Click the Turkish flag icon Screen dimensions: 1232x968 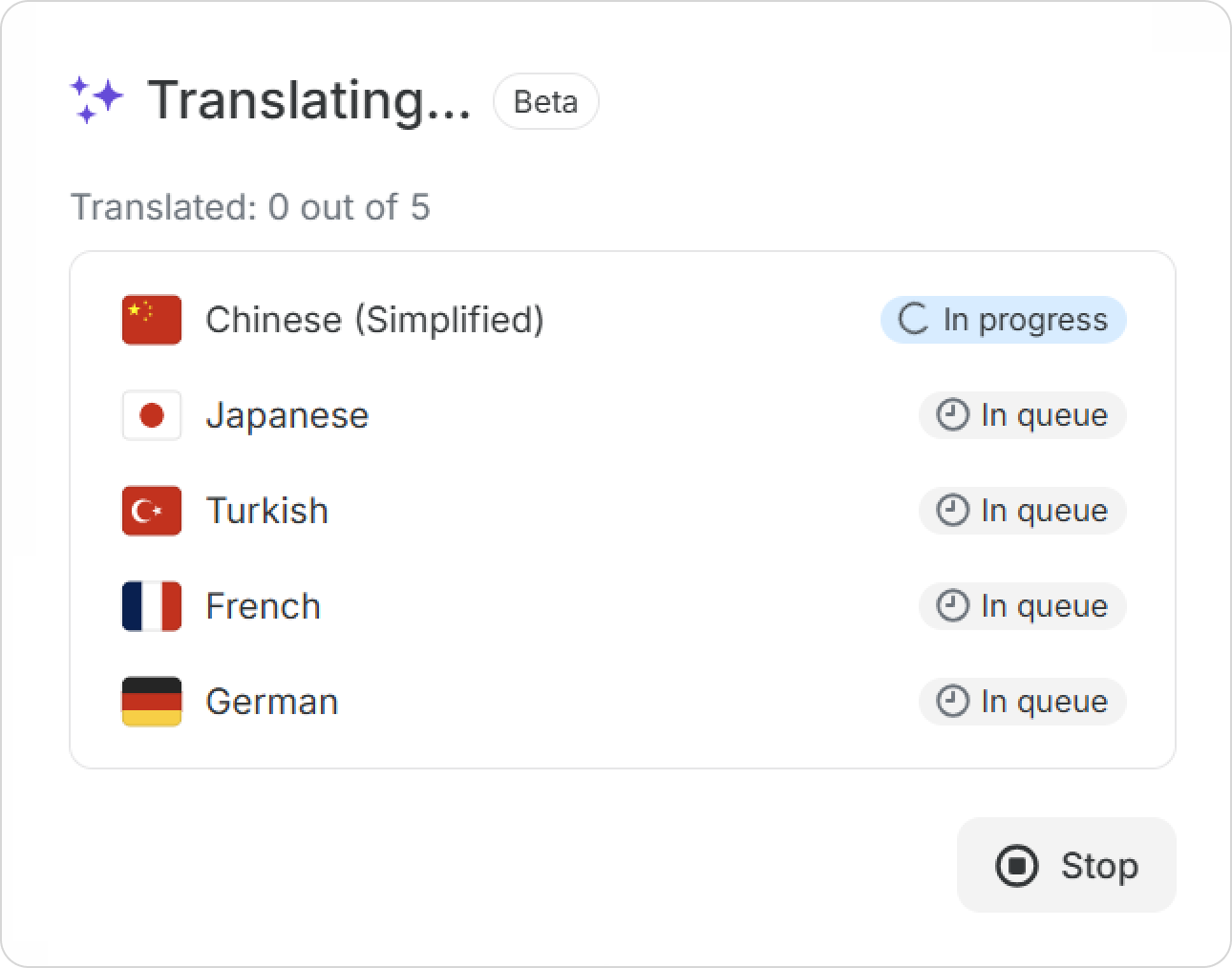(152, 511)
